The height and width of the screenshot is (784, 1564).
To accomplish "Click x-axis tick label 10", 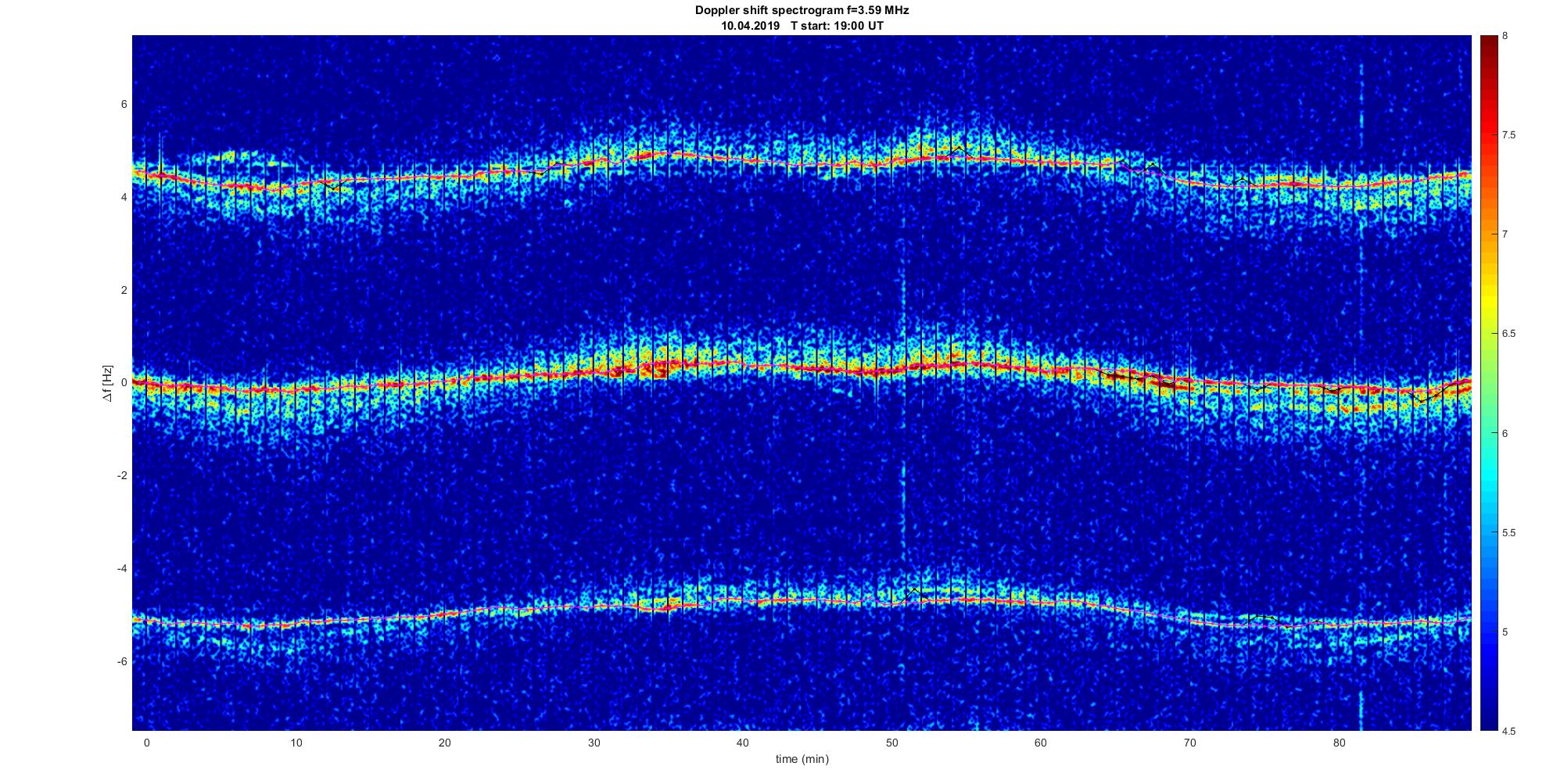I will pos(296,743).
